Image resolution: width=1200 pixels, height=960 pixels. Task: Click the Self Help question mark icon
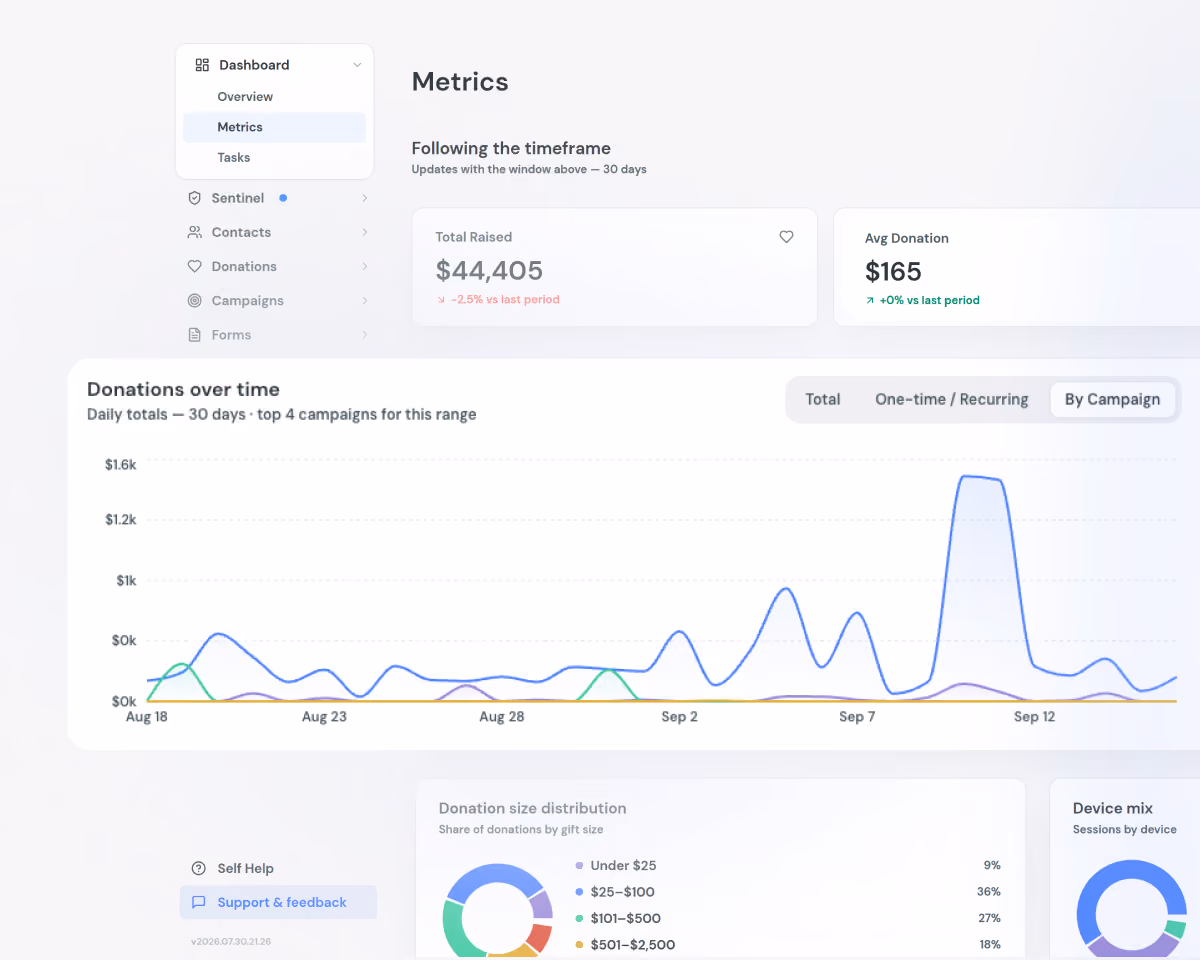[x=199, y=868]
